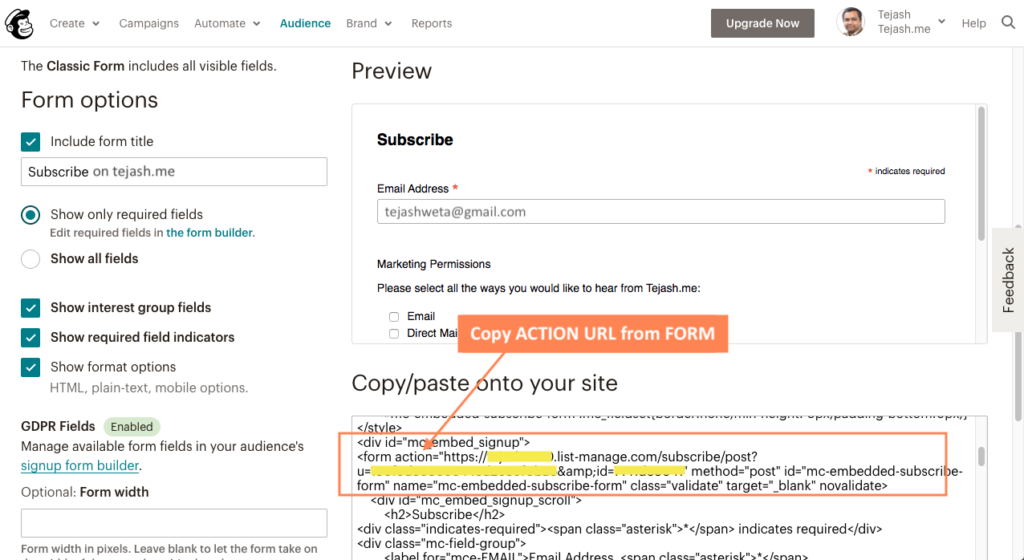
Task: Click the Upgrade Now button
Action: pyautogui.click(x=762, y=23)
